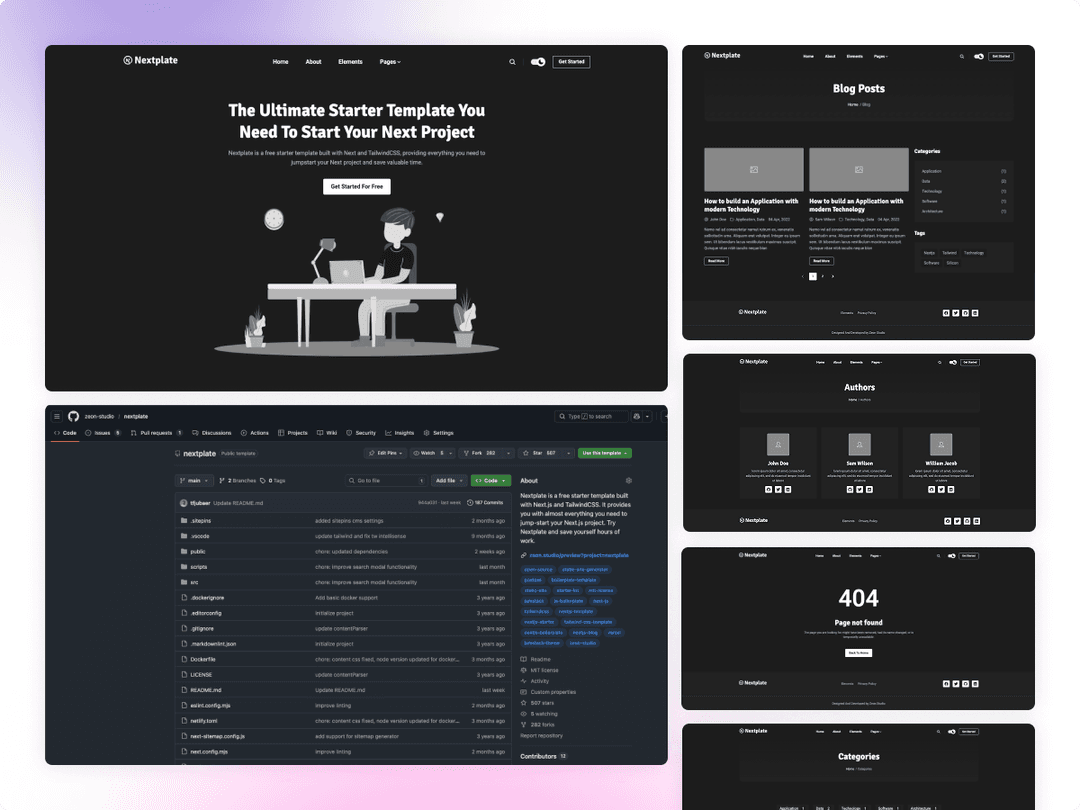The width and height of the screenshot is (1080, 810).
Task: Click the 187 Commits history icon
Action: tap(470, 503)
